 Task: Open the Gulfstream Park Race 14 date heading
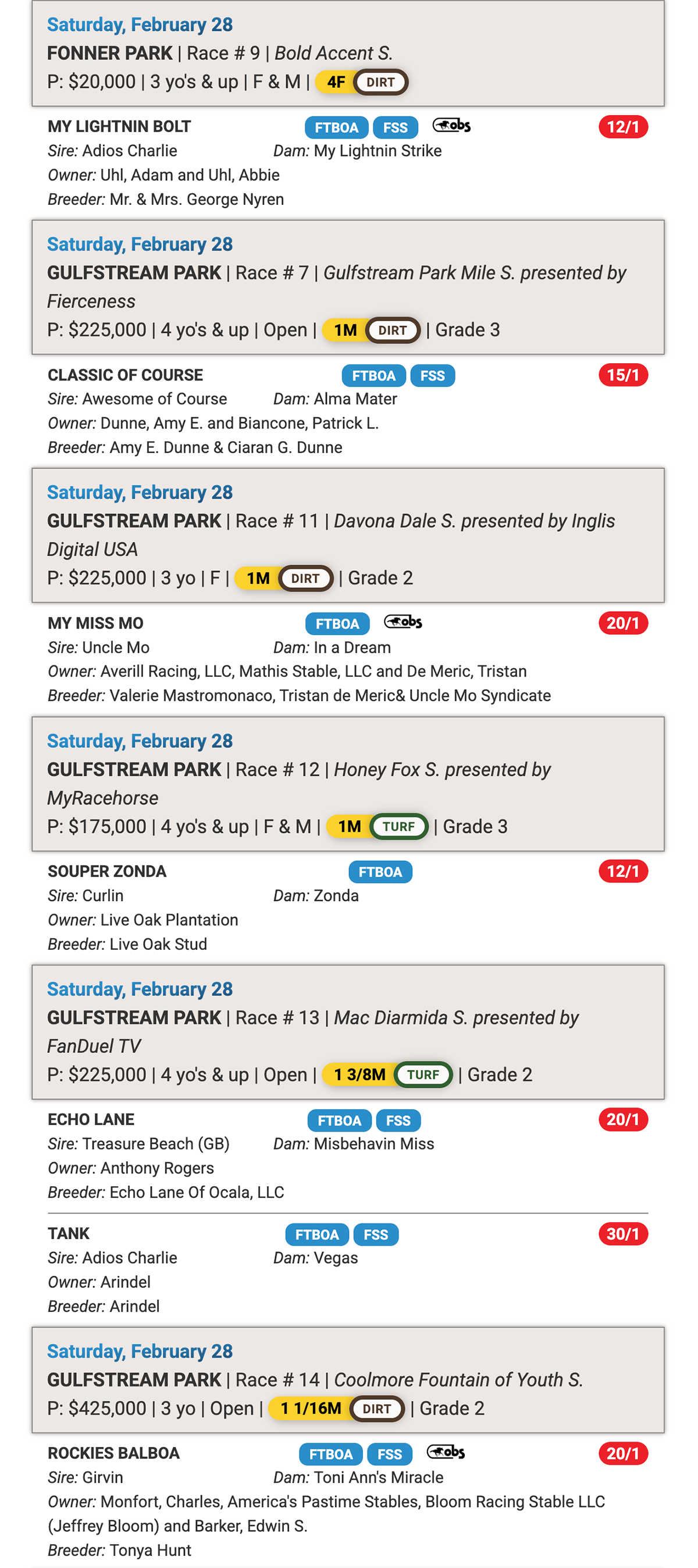click(140, 1351)
